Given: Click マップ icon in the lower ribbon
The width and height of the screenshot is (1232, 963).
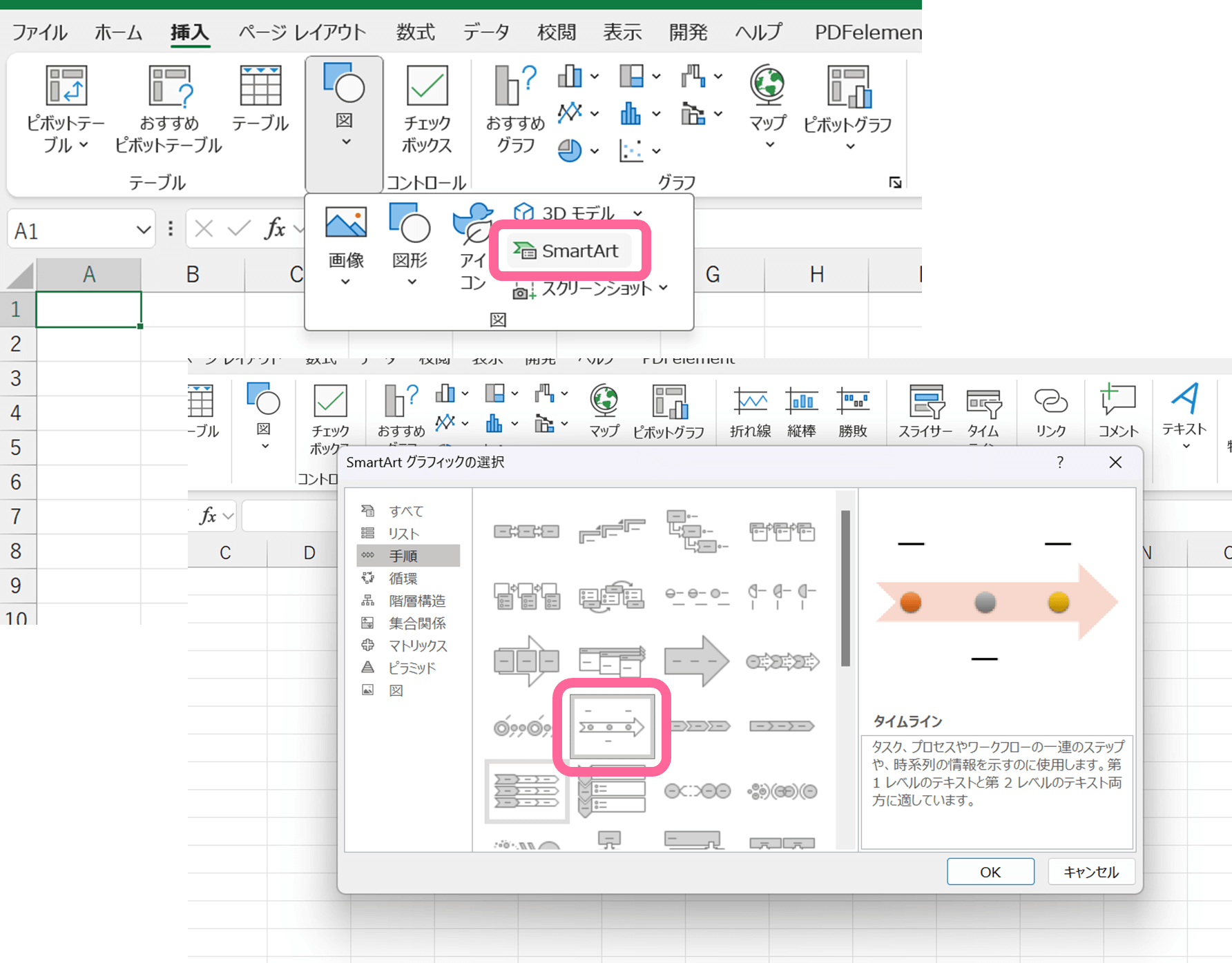Looking at the screenshot, I should point(604,411).
